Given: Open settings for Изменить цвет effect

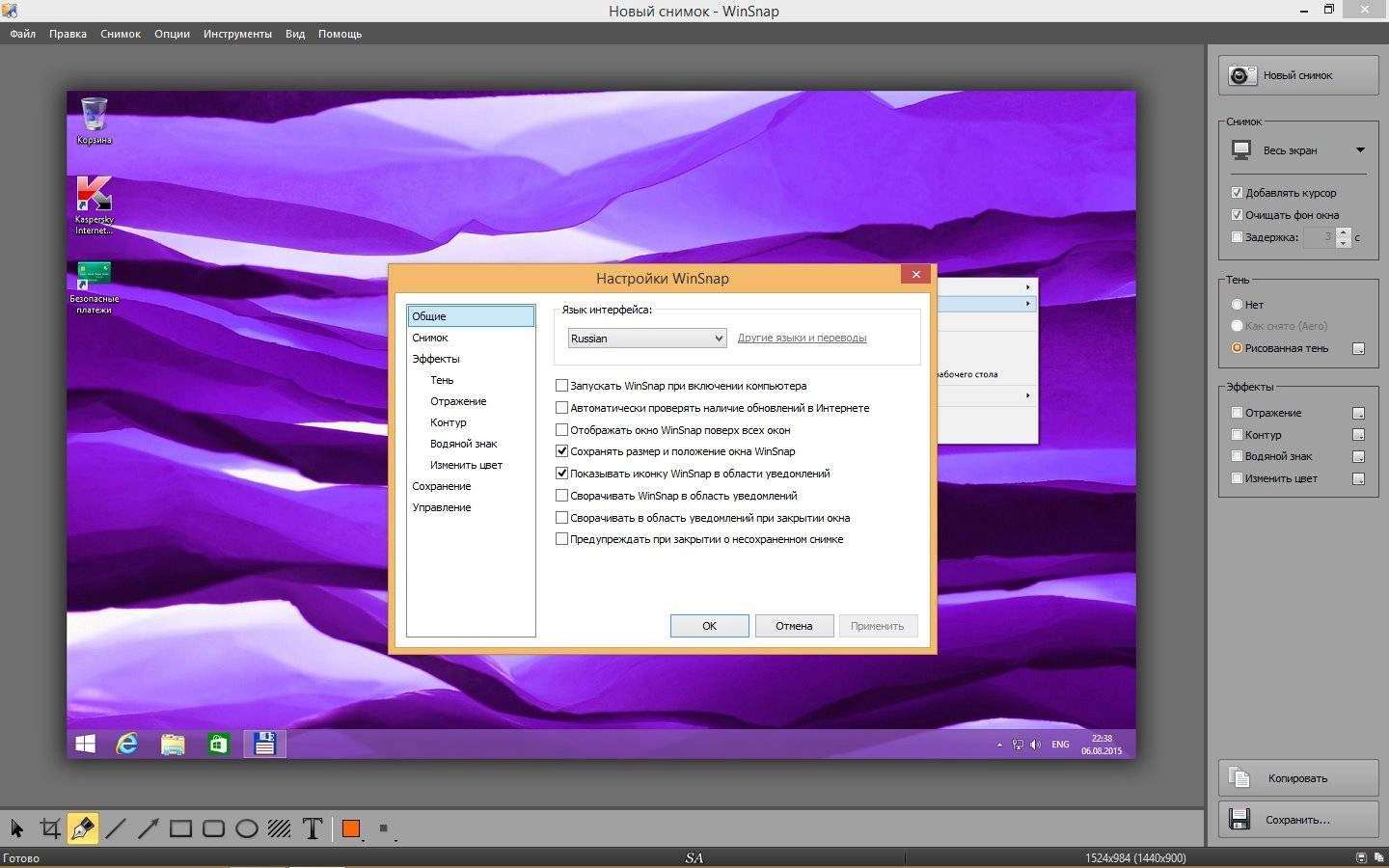Looking at the screenshot, I should click(x=1359, y=479).
